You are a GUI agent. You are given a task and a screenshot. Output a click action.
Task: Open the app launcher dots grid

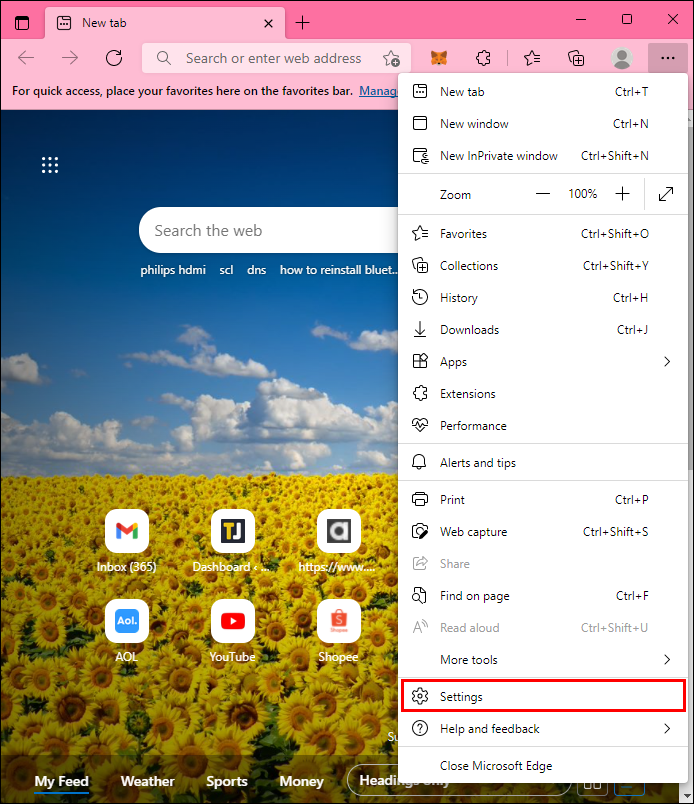(50, 165)
